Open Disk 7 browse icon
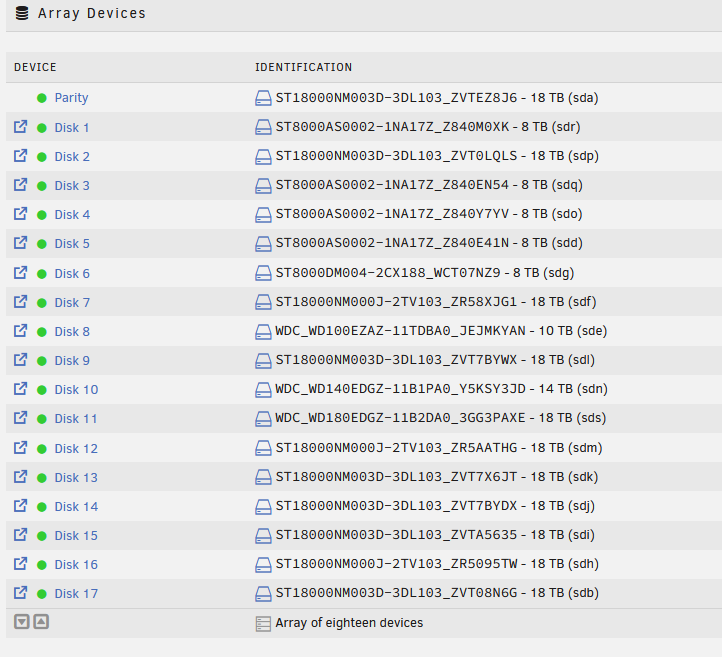The width and height of the screenshot is (722, 657). pyautogui.click(x=20, y=302)
